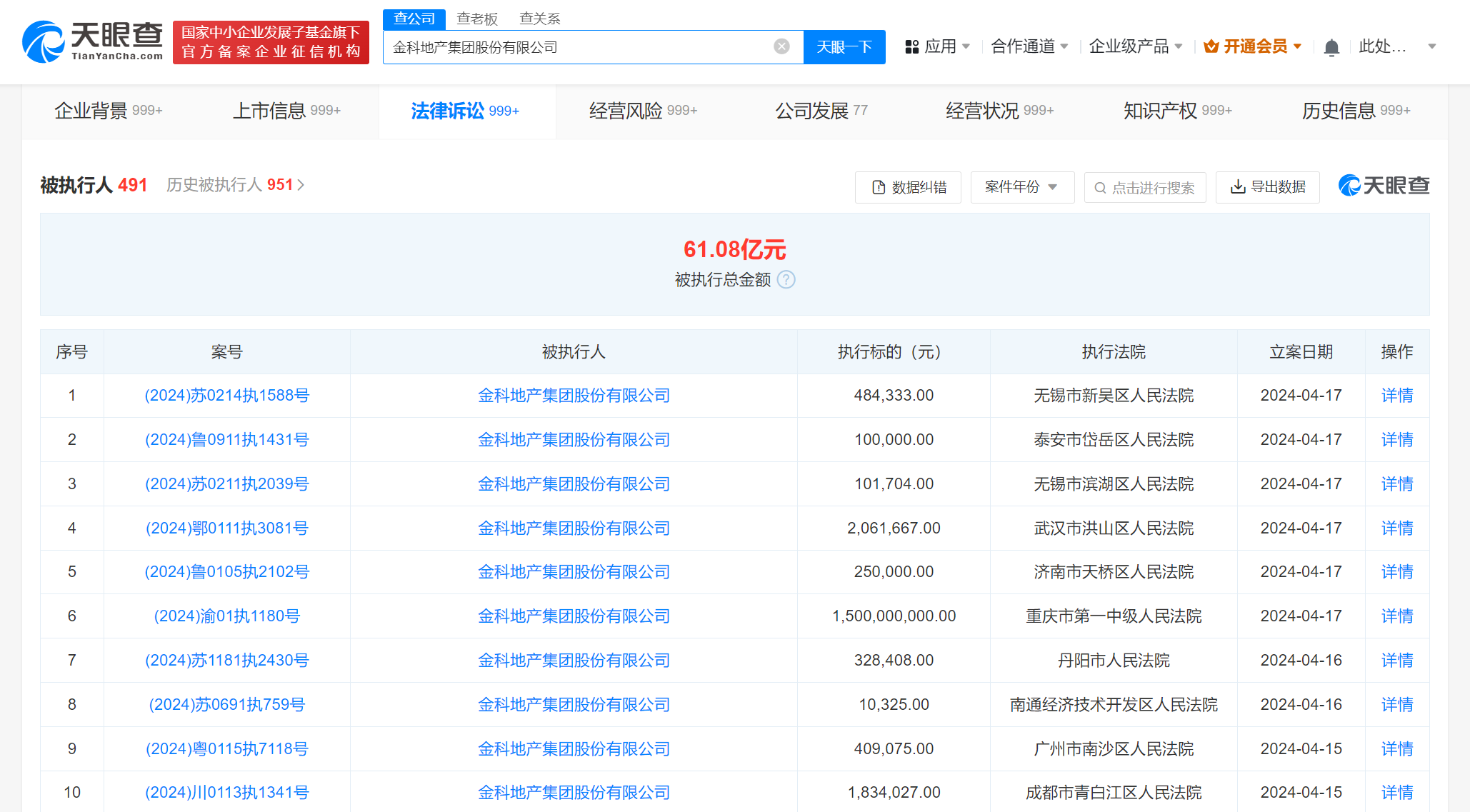The height and width of the screenshot is (812, 1470).
Task: Click the magnifier icon in 点击进行搜索
Action: coord(1100,187)
